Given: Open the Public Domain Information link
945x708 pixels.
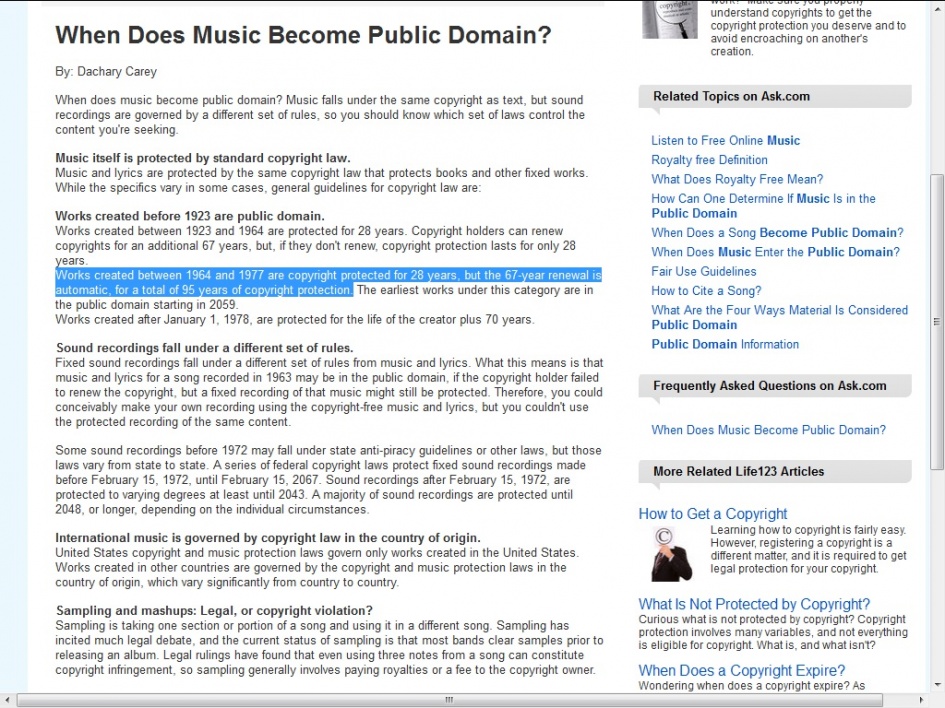Looking at the screenshot, I should (725, 344).
